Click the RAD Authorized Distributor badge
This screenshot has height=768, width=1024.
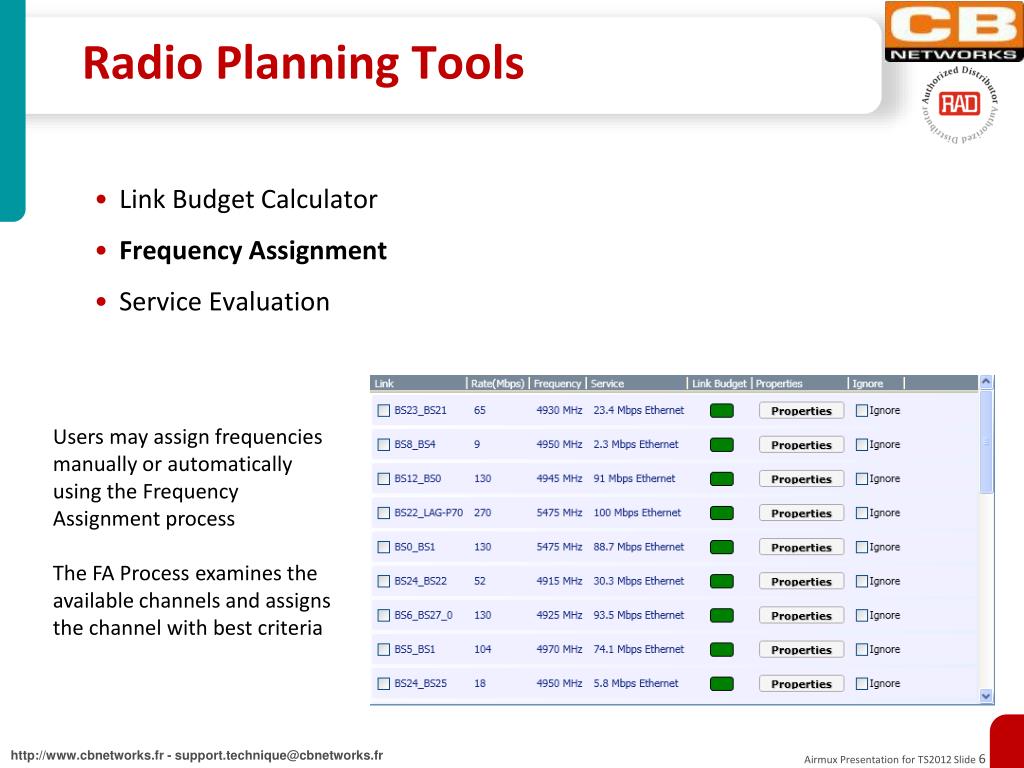point(959,104)
